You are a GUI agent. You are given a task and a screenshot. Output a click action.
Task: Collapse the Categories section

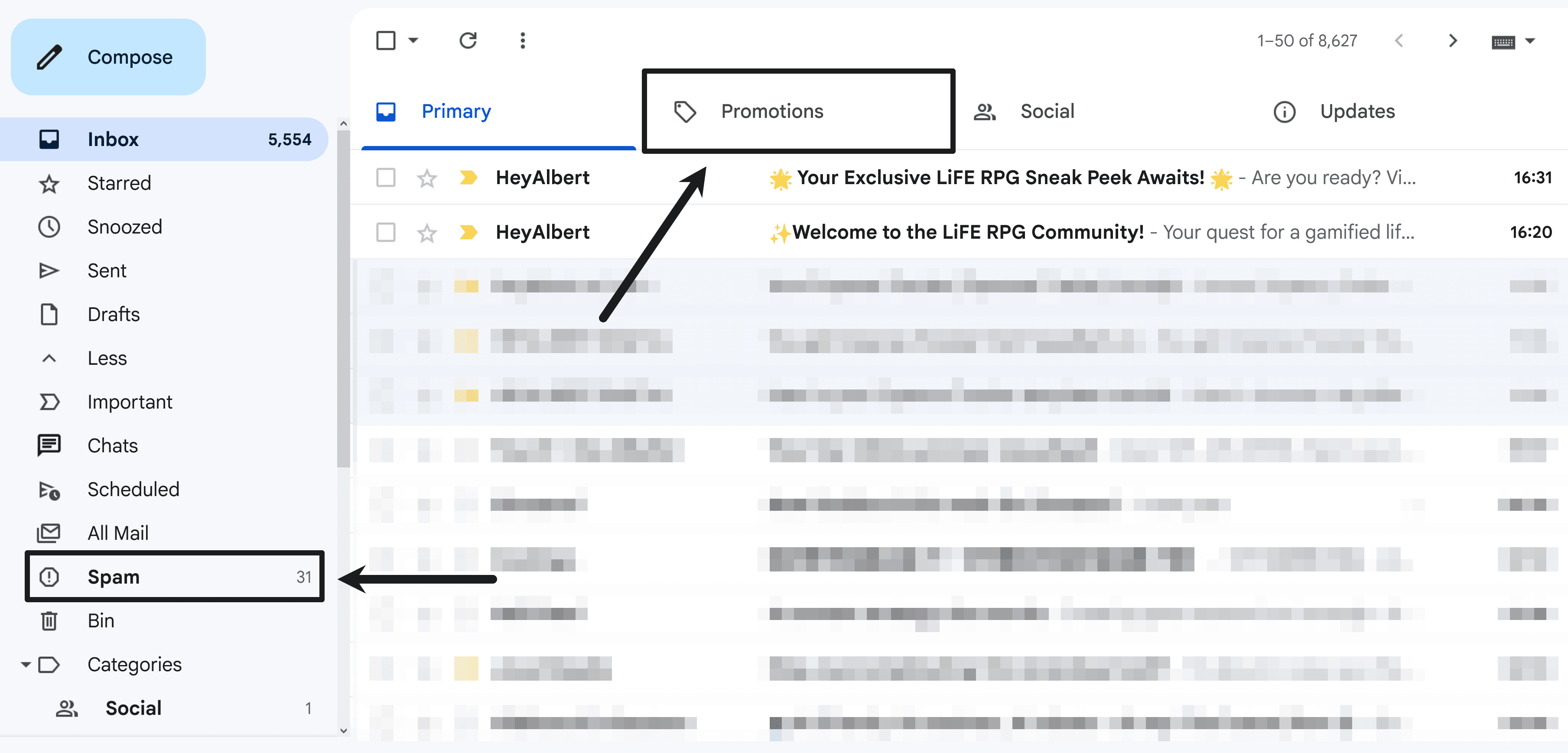click(x=25, y=665)
